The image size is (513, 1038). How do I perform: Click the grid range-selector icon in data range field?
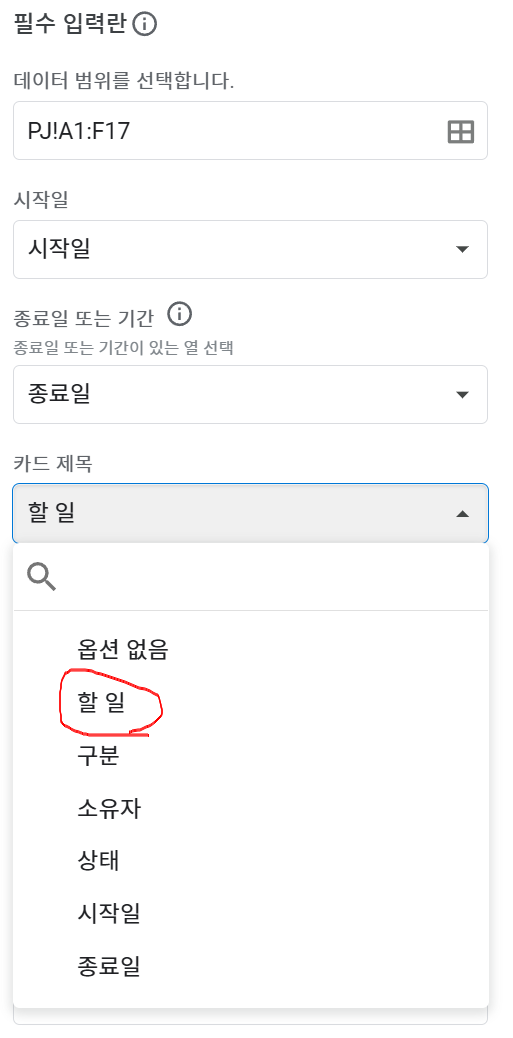(x=461, y=131)
